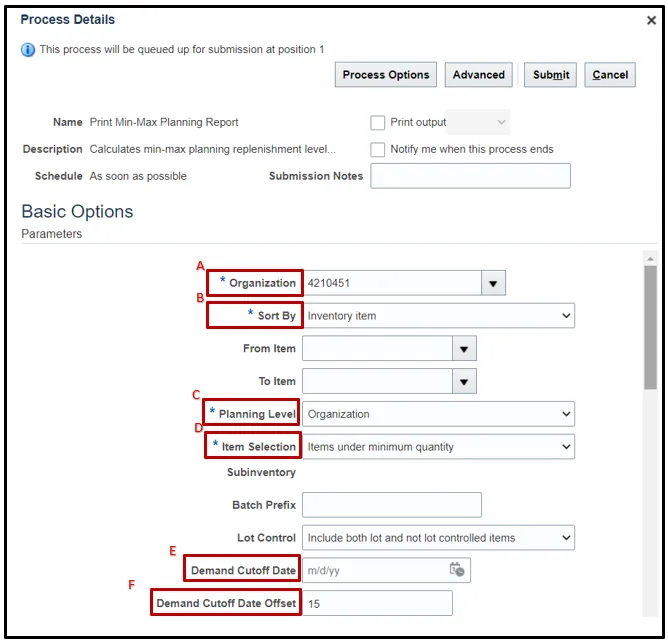Click the Batch Prefix field
Image resolution: width=668 pixels, height=643 pixels.
[x=392, y=505]
